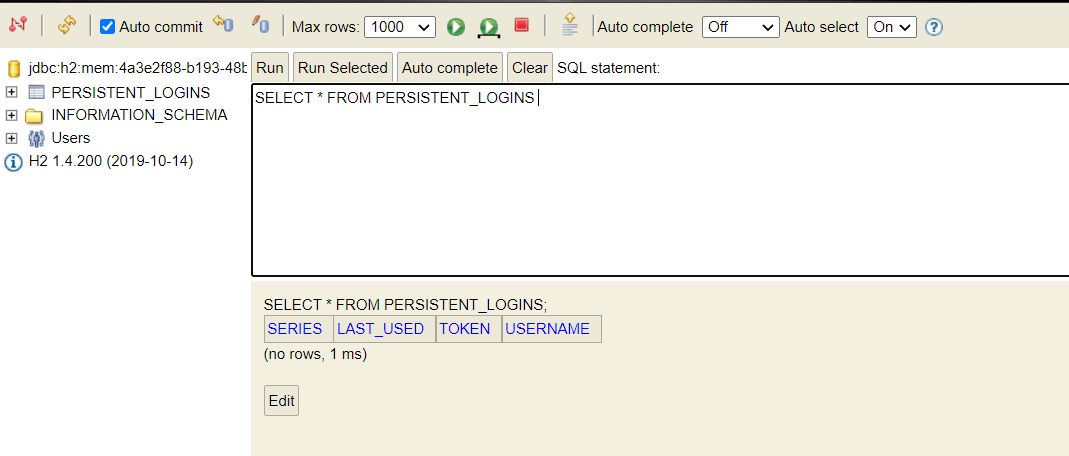Image resolution: width=1069 pixels, height=456 pixels.
Task: Select PERSISTENT_LOGINS in the tree
Action: 131,92
